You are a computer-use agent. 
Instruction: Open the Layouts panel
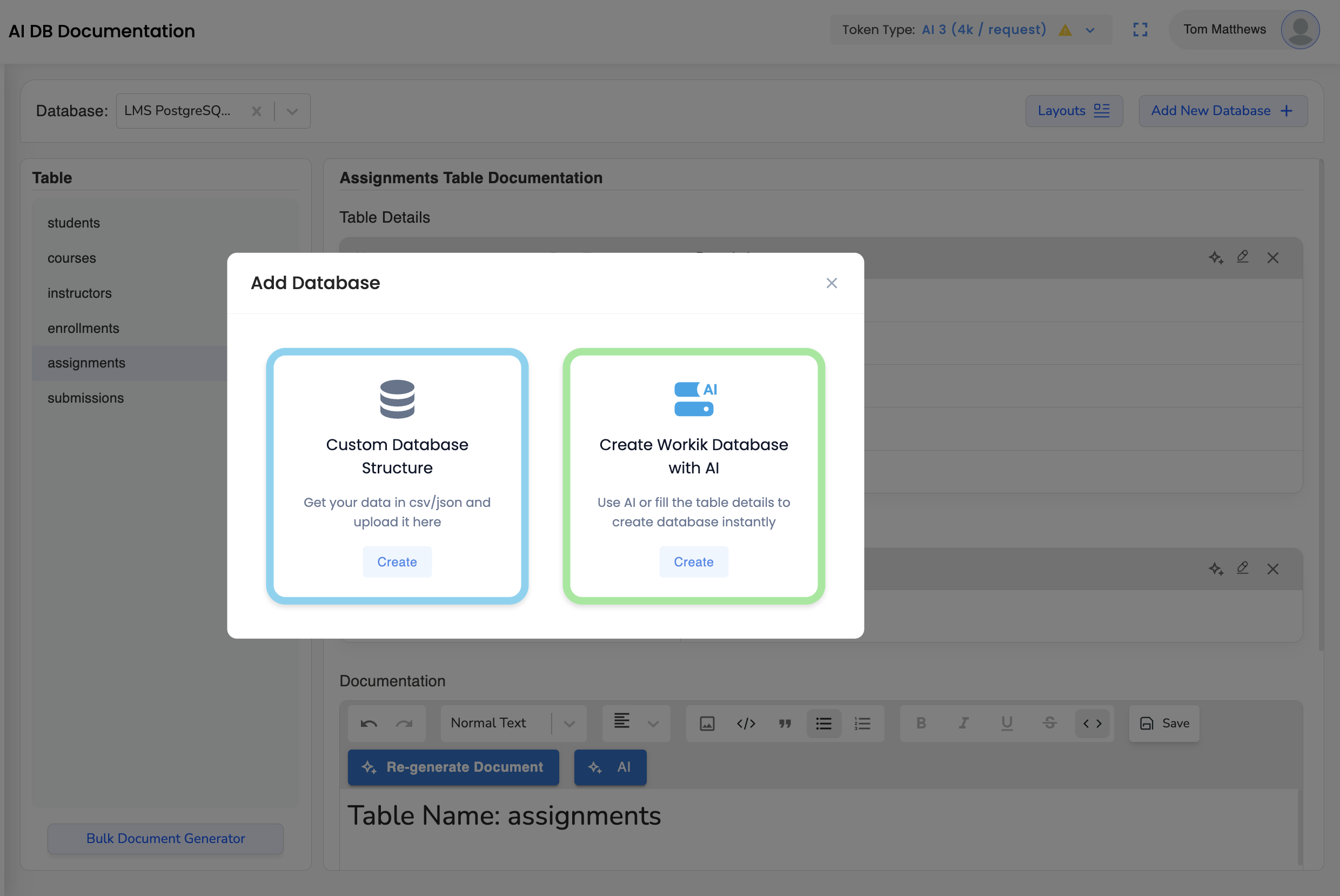pyautogui.click(x=1073, y=110)
